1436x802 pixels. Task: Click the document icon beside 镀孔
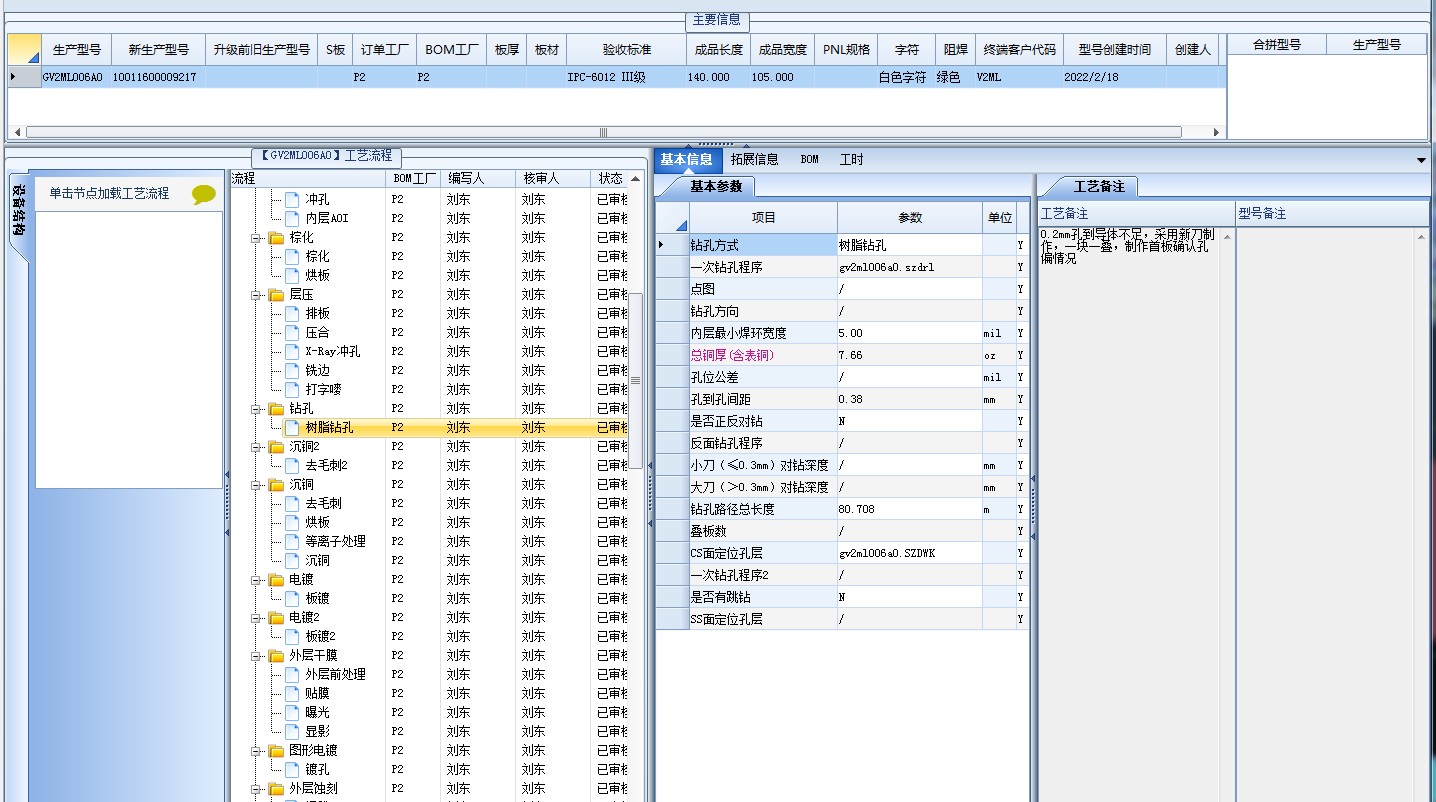click(292, 769)
